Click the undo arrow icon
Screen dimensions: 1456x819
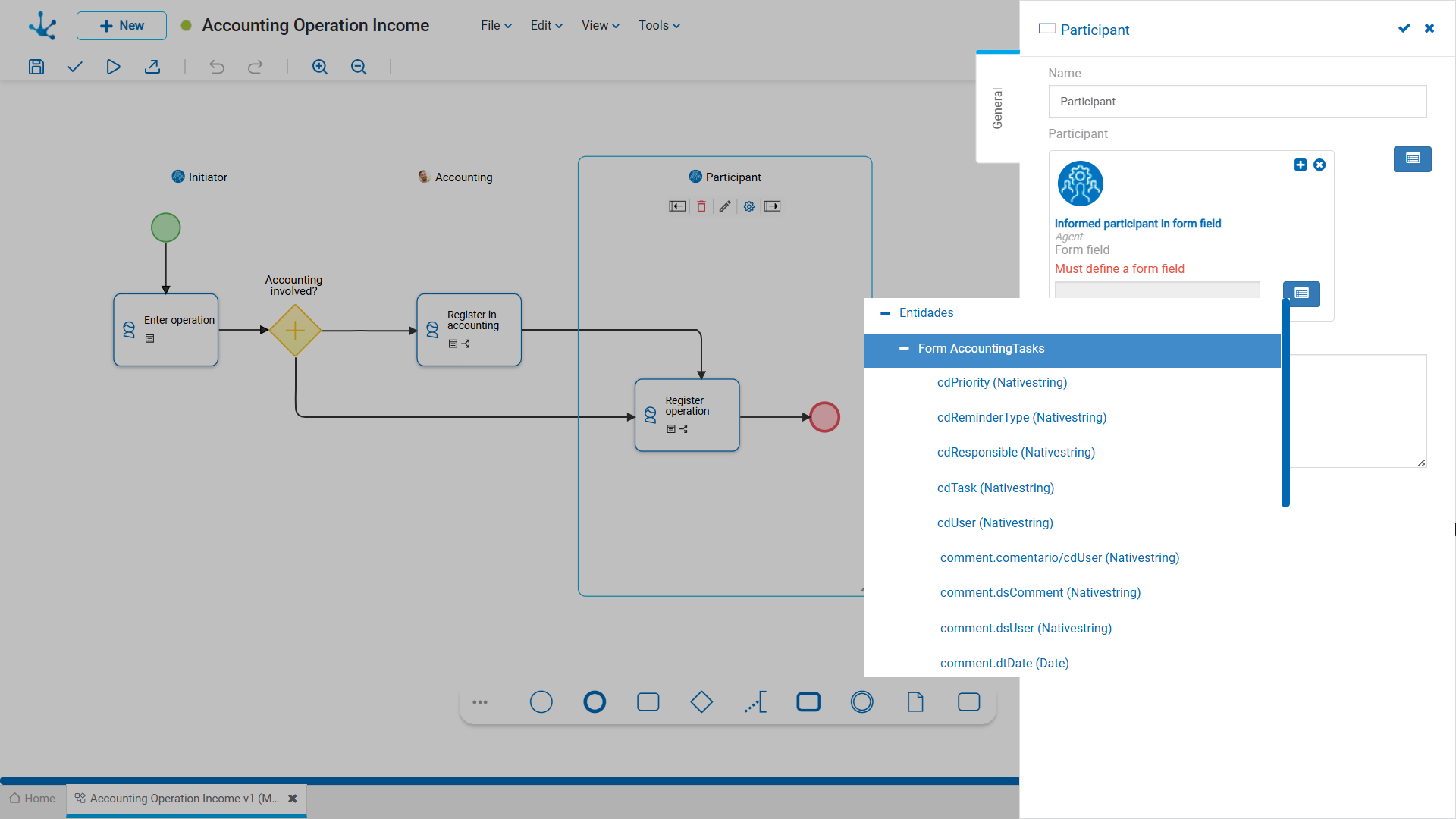tap(217, 67)
